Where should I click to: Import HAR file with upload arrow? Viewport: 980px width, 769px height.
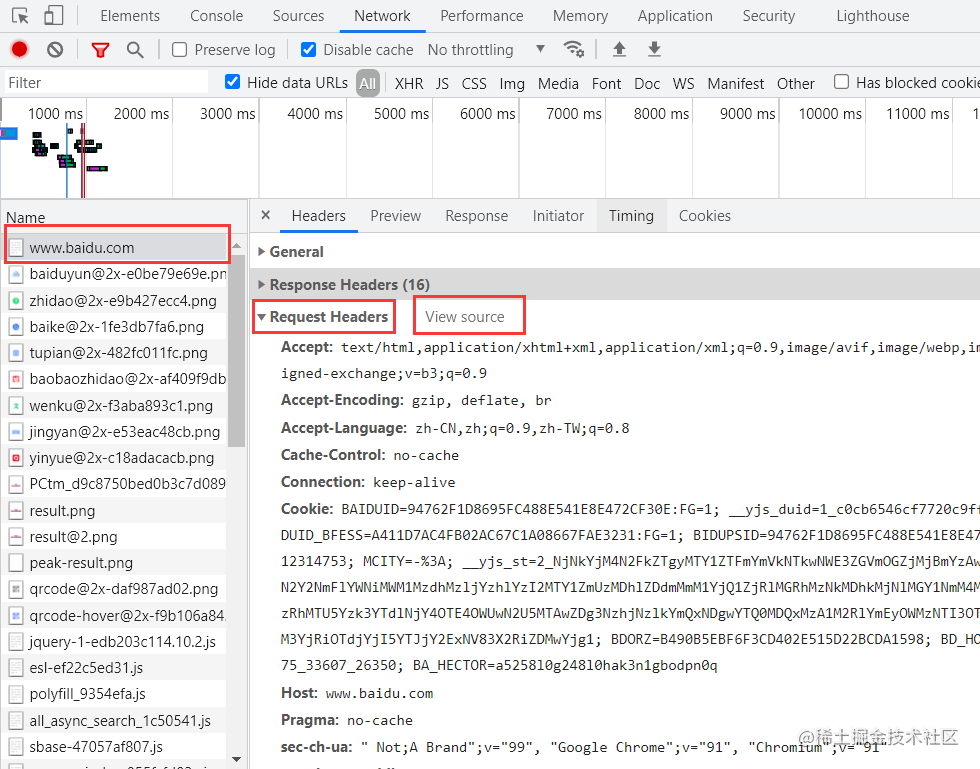coord(619,49)
